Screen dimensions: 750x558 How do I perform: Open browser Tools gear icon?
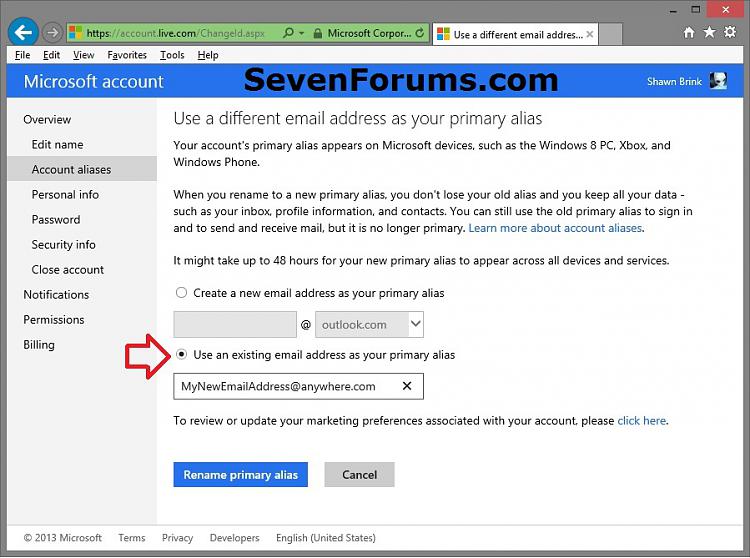730,32
